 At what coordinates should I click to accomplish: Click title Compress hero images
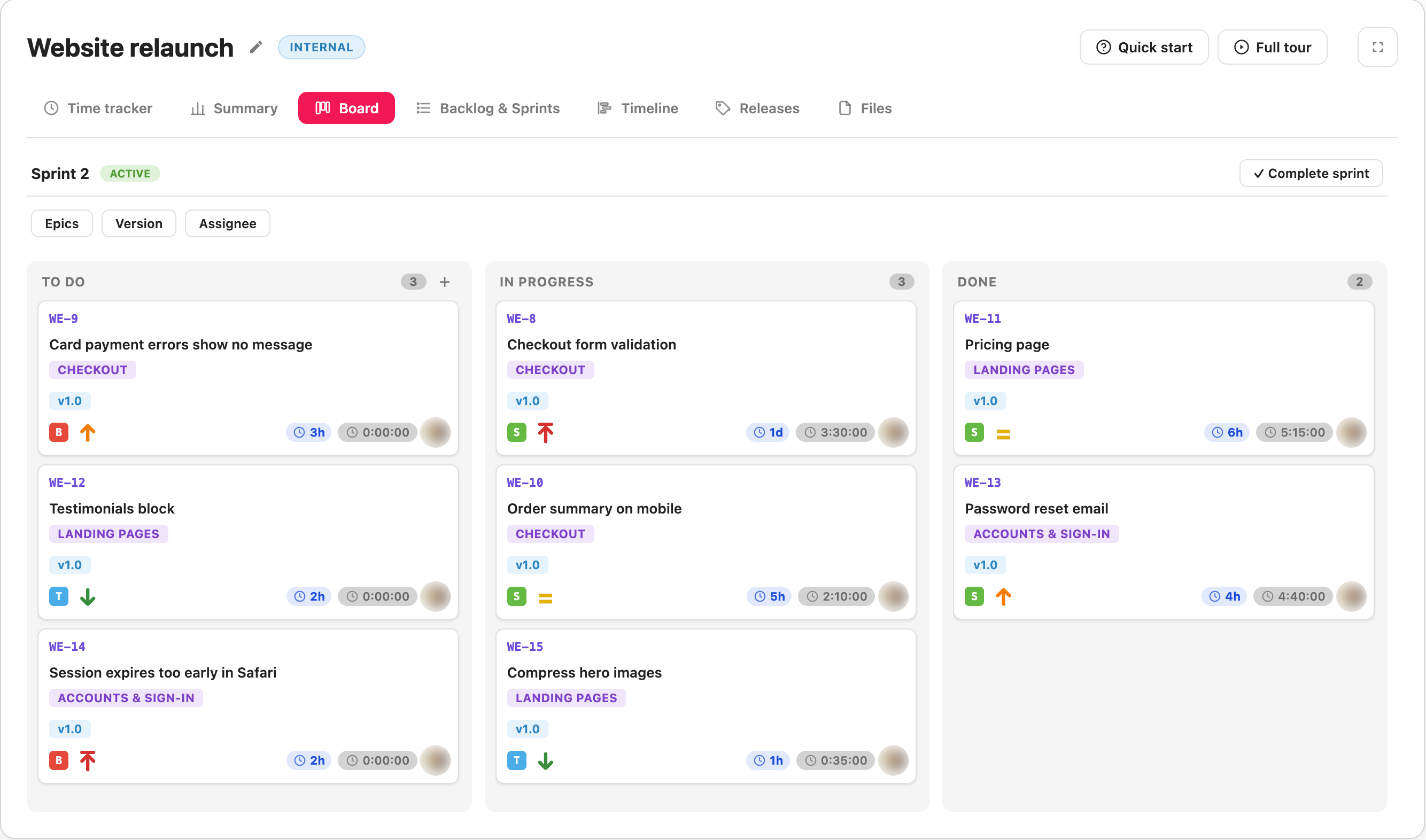(x=585, y=673)
